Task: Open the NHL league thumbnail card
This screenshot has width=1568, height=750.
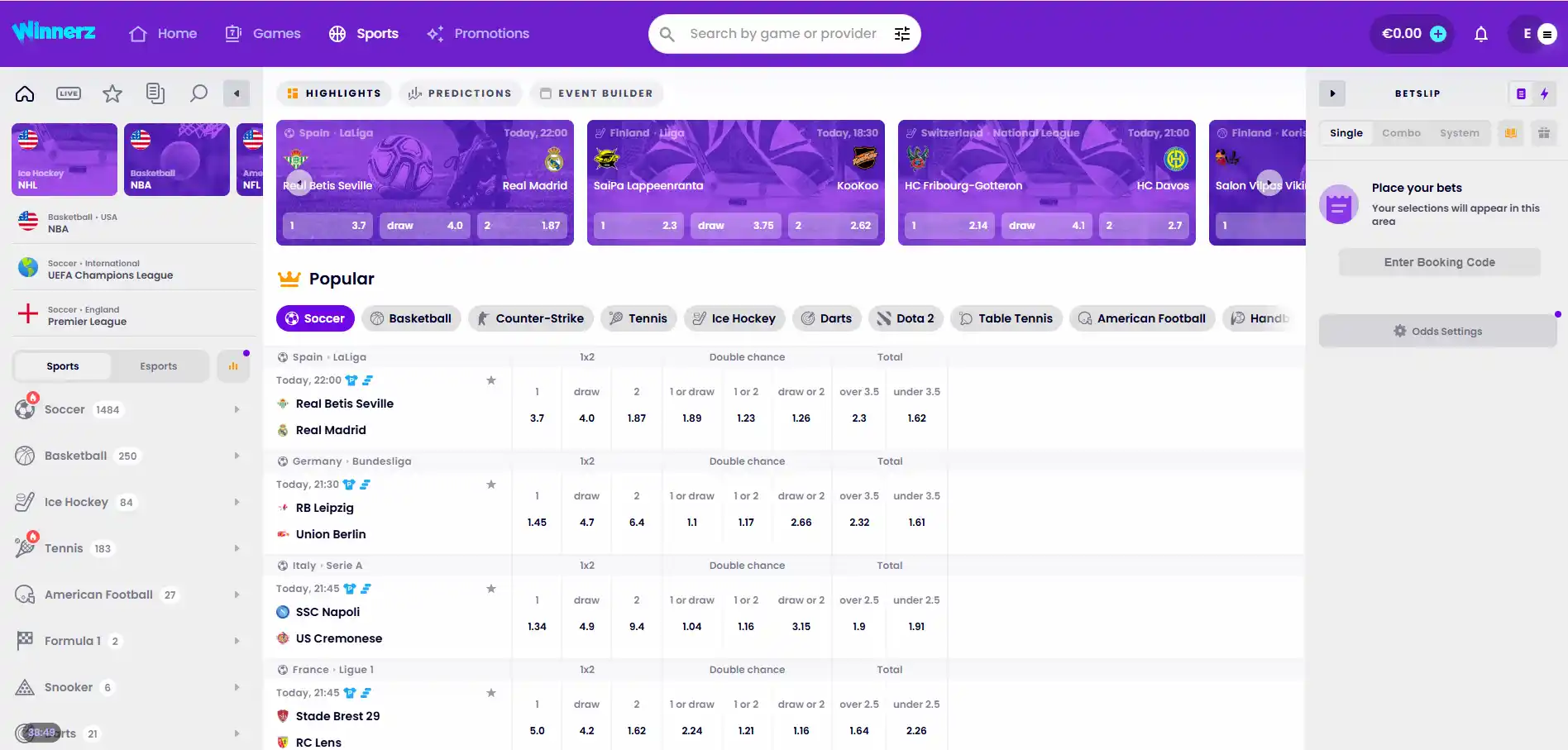Action: (65, 160)
